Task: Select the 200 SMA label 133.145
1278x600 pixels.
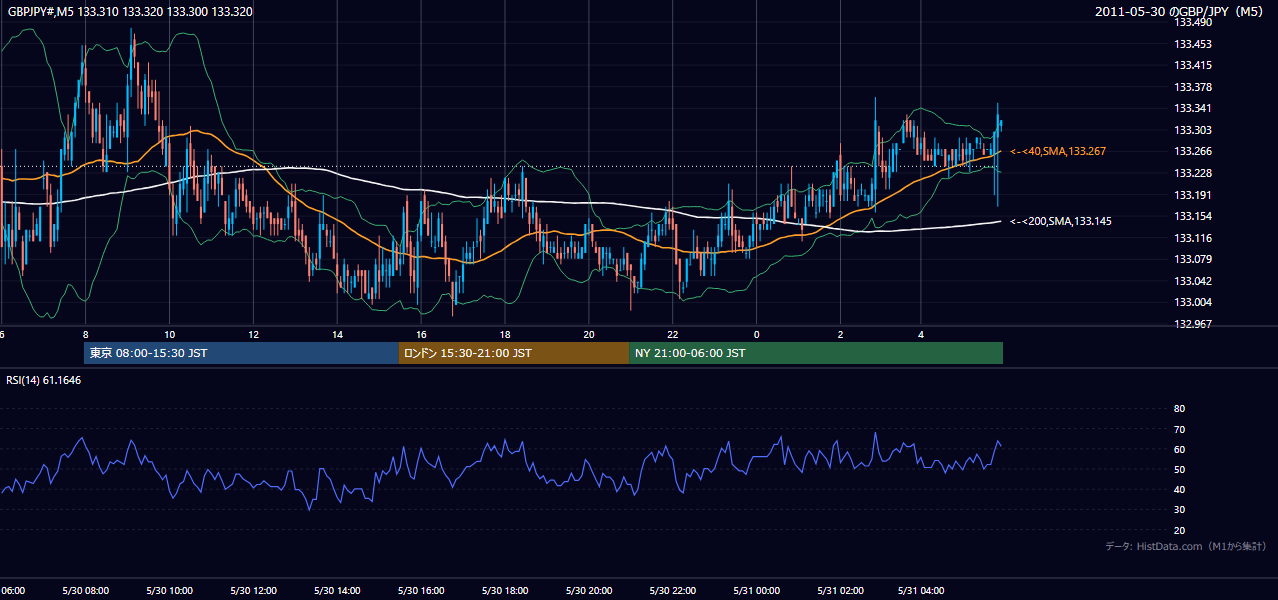Action: click(x=1061, y=221)
